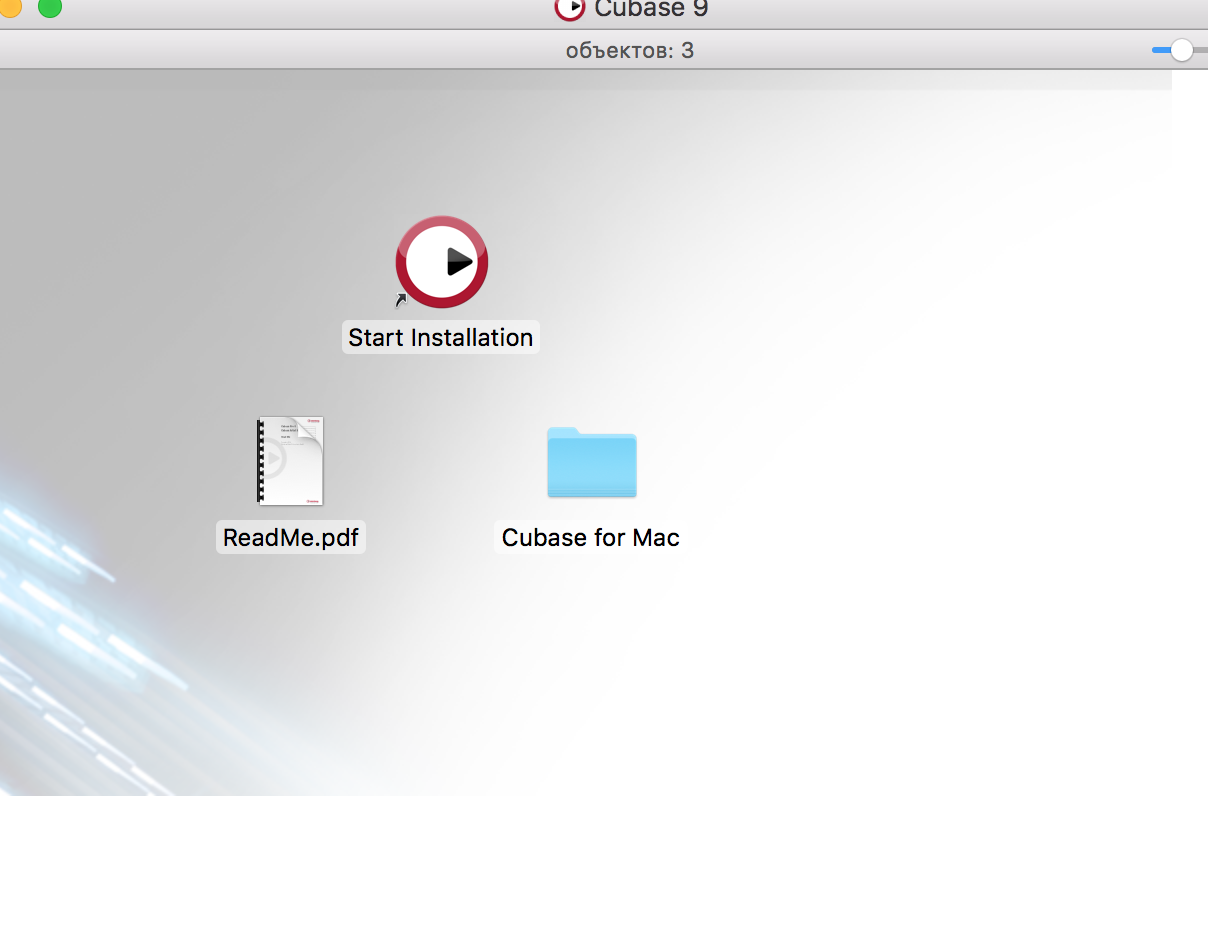Click the yellow minimize window button
Viewport: 1208px width, 936px height.
click(x=9, y=6)
